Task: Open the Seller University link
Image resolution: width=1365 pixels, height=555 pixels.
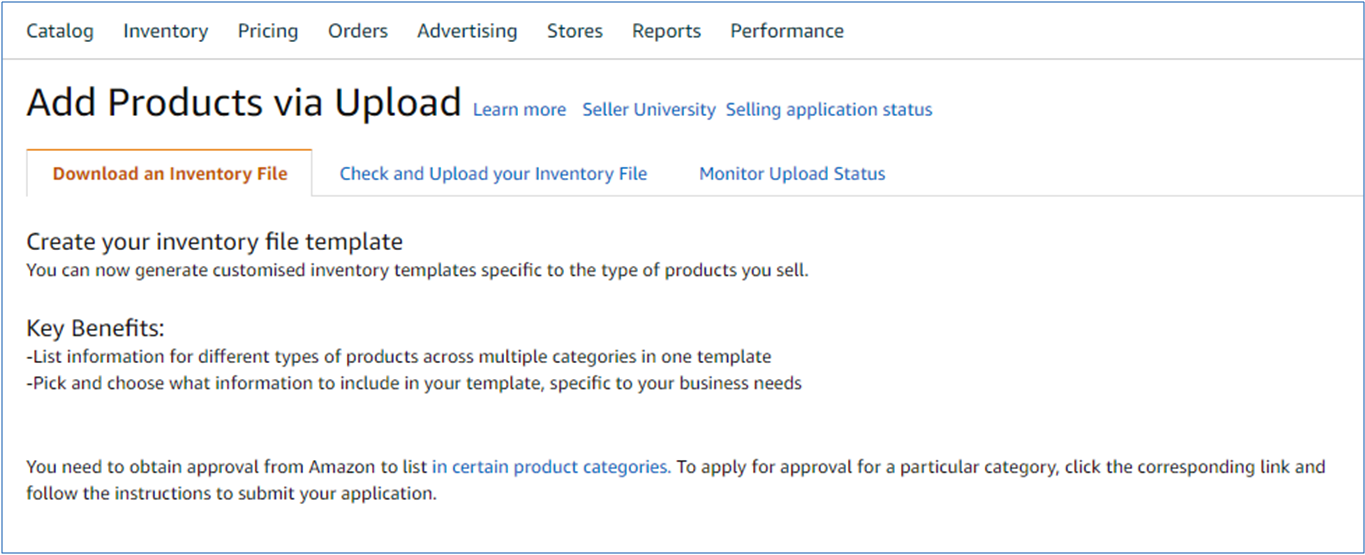Action: coord(649,110)
